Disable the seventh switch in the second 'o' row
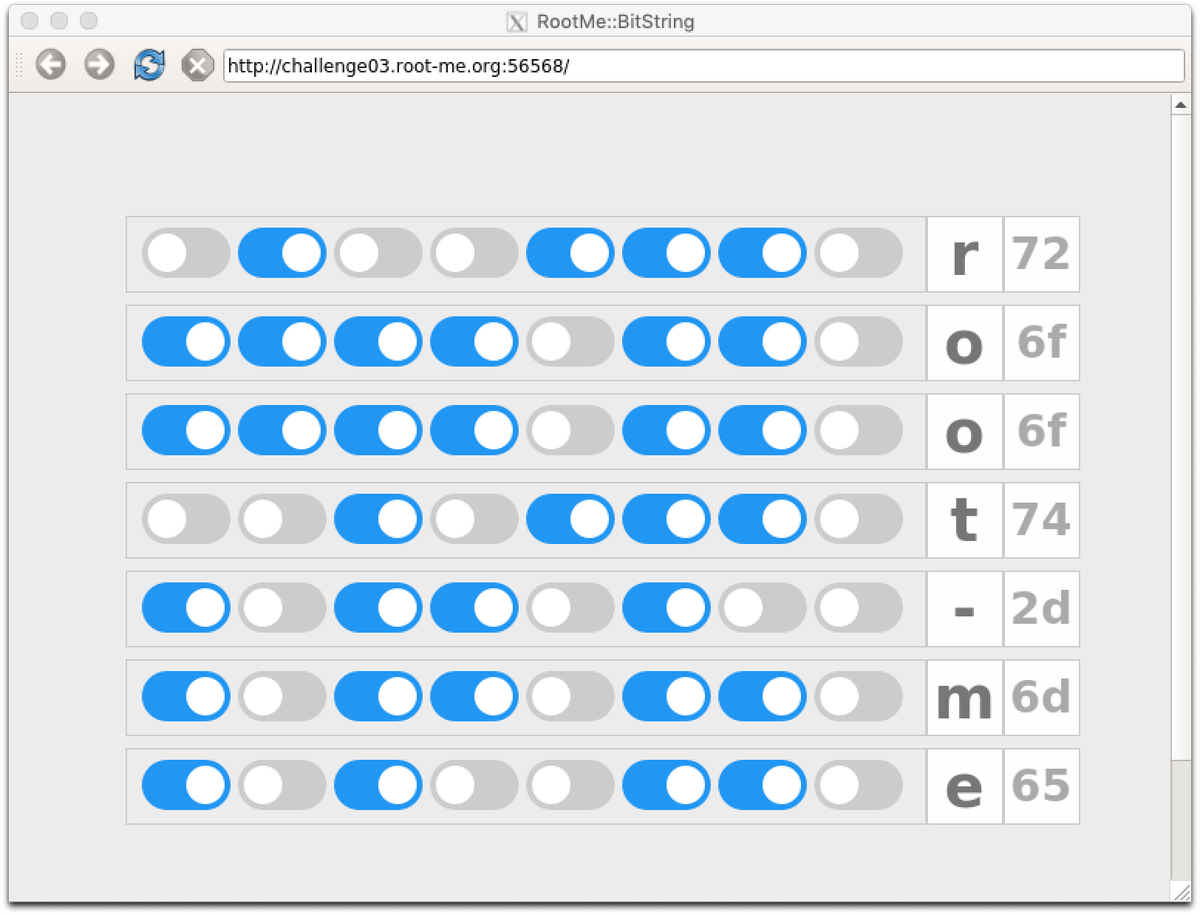The height and width of the screenshot is (915, 1200). pos(762,431)
